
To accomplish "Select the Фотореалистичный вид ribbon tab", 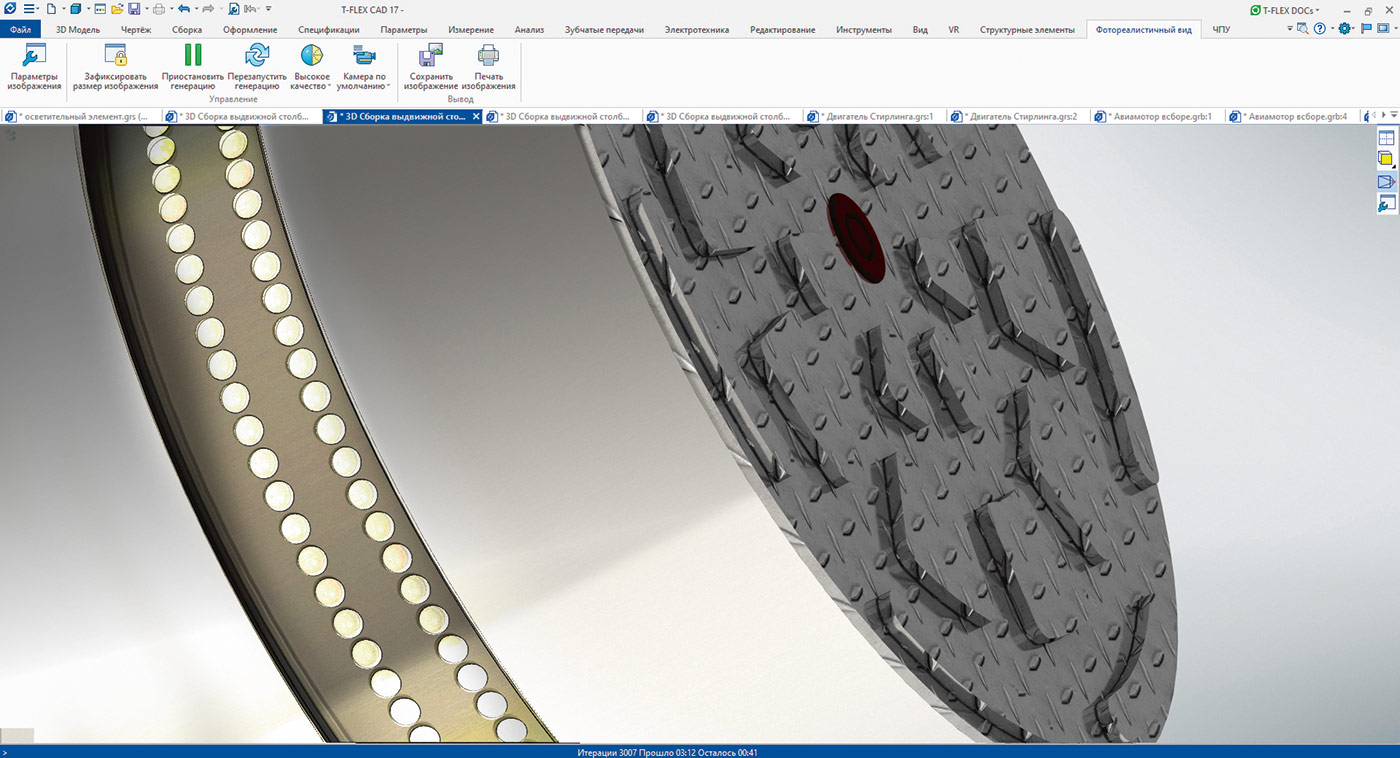I will pos(1143,30).
